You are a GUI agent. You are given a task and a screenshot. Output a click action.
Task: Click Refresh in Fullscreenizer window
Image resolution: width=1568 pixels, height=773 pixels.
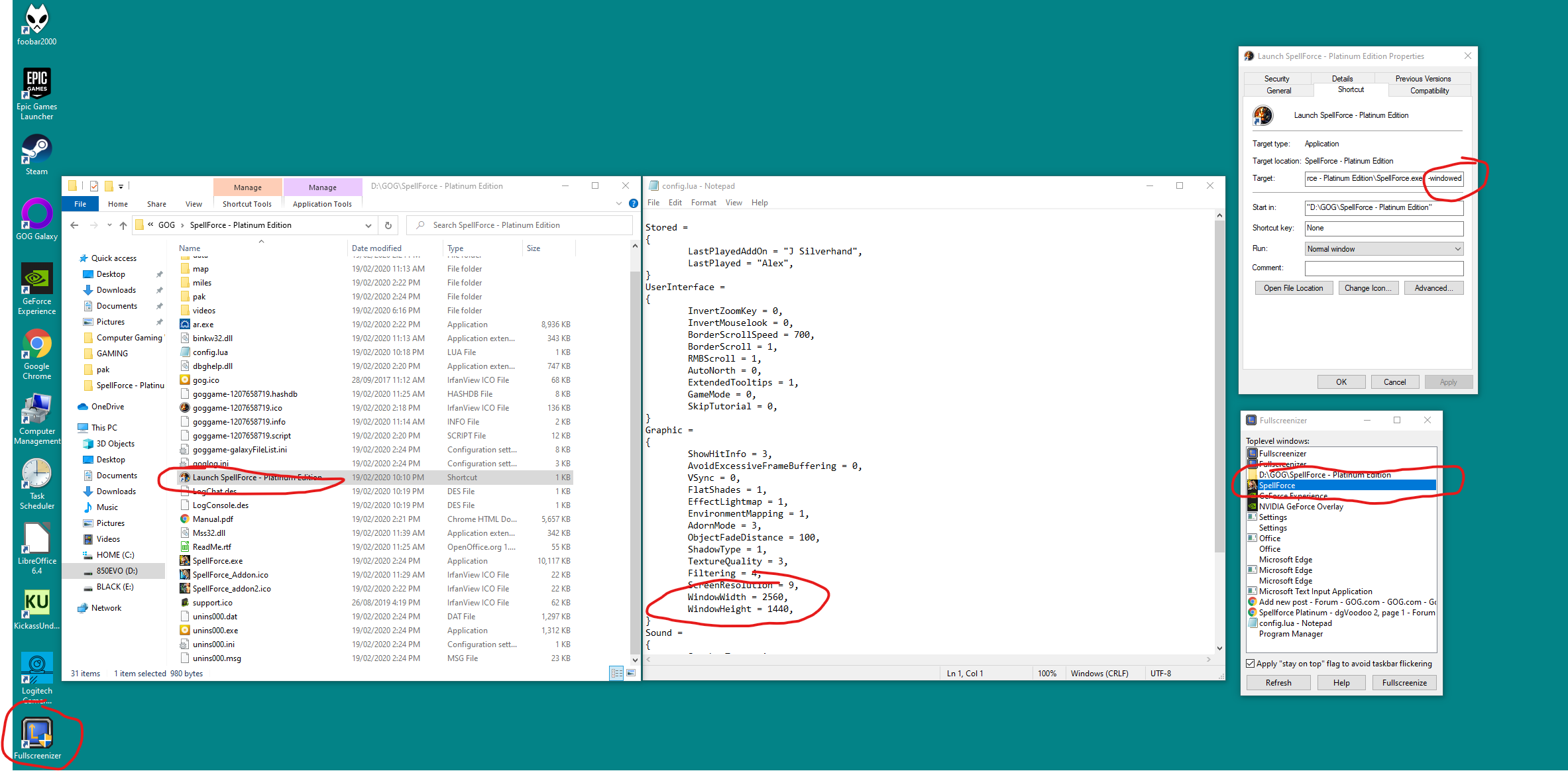click(1278, 683)
